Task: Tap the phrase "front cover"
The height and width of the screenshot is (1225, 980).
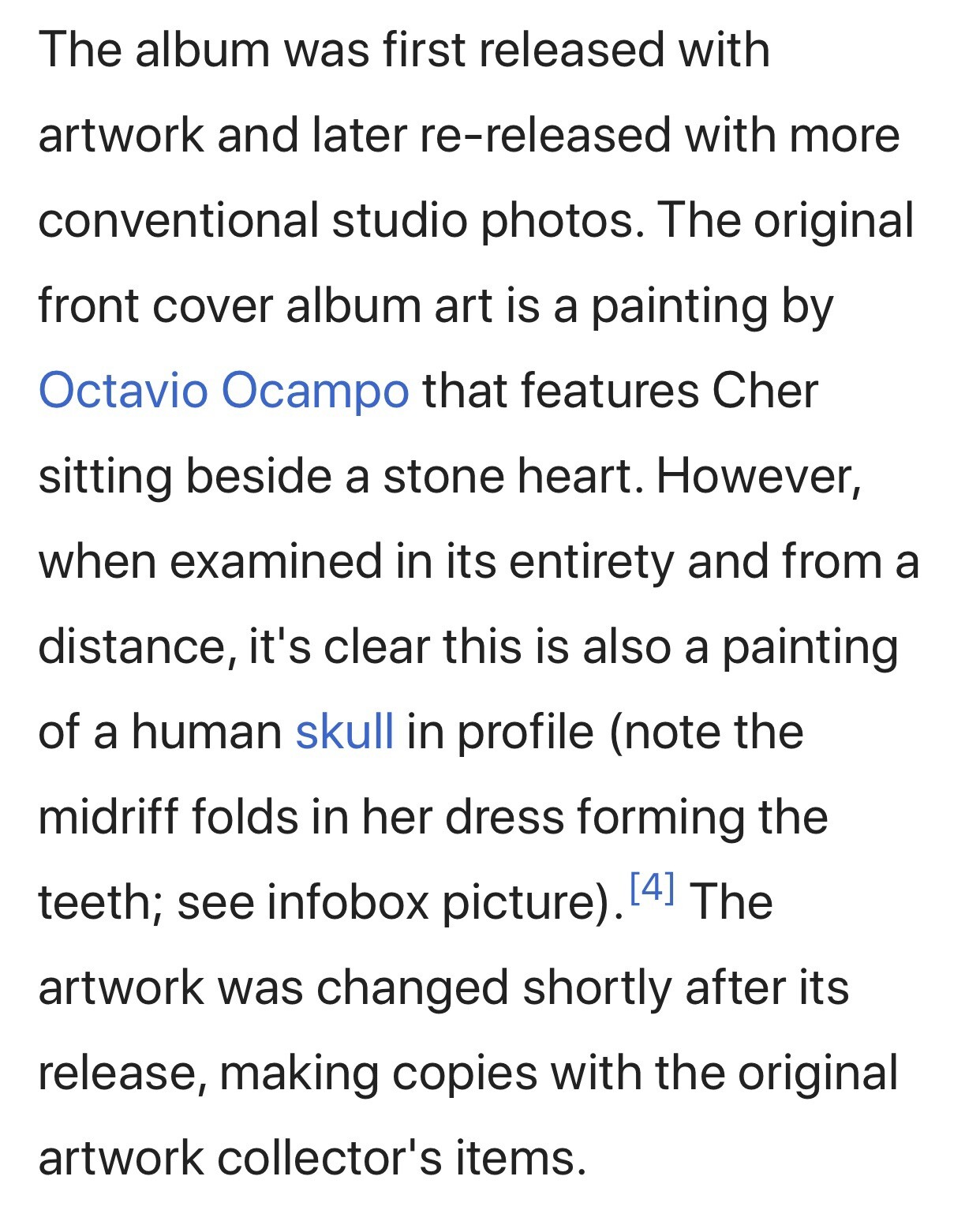Action: coord(155,305)
